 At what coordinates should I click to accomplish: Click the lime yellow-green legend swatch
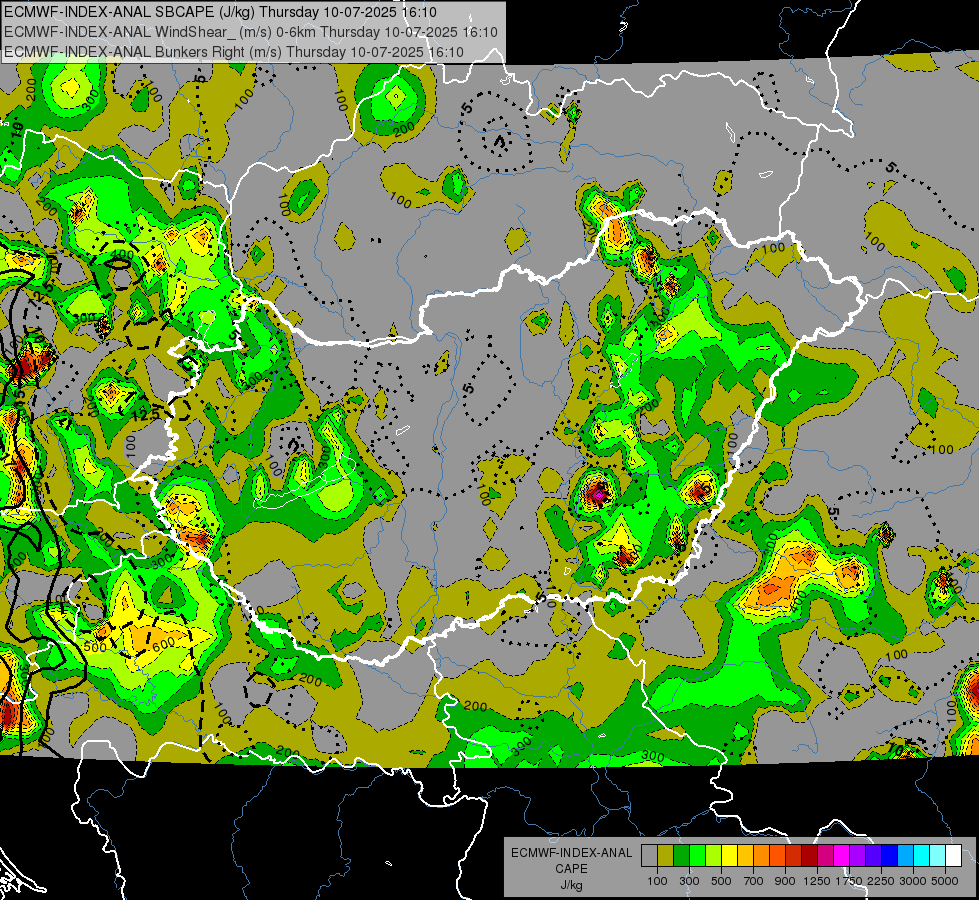click(714, 855)
